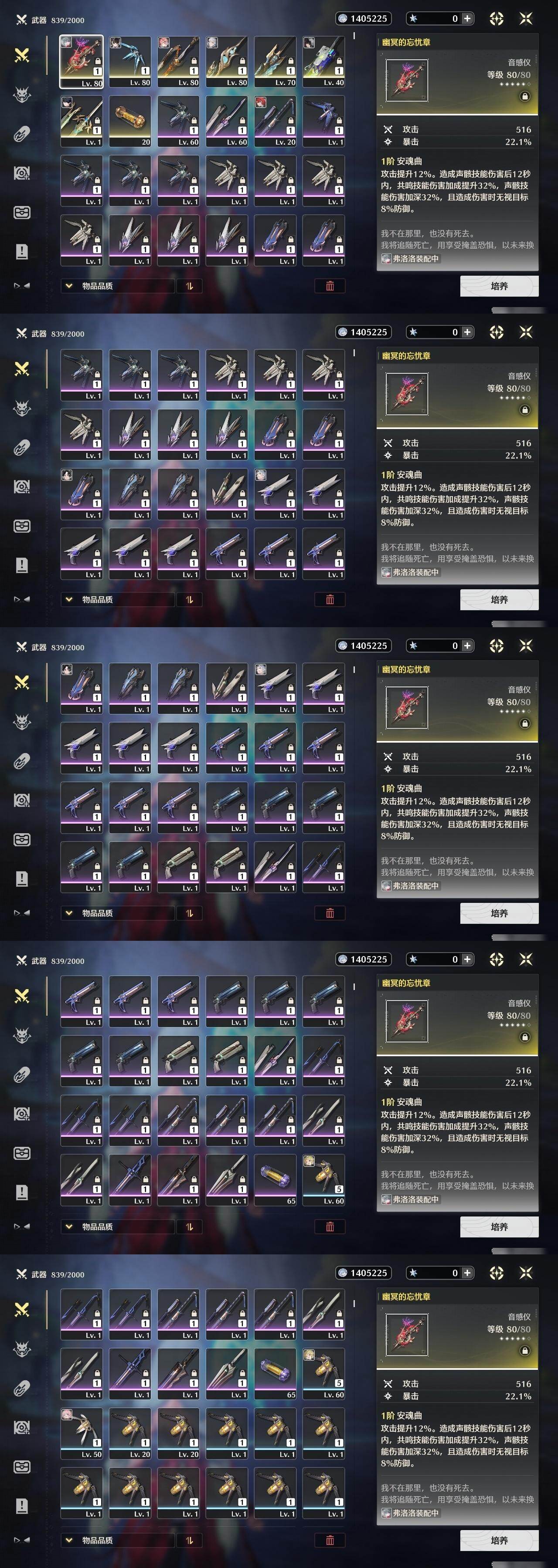Screen dimensions: 558x1568
Task: Close the inventory with the top X icon in the first panel
Action: pyautogui.click(x=526, y=18)
